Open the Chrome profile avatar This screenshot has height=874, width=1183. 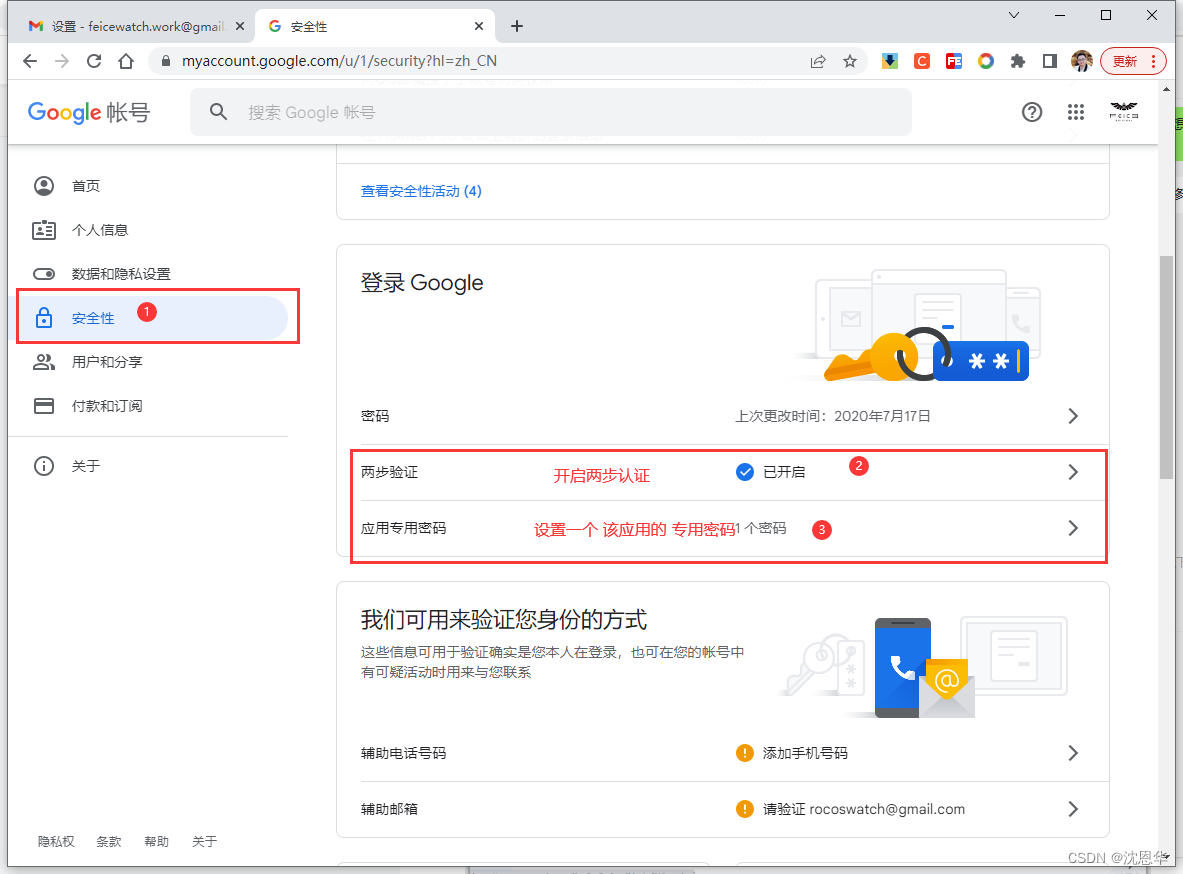click(1082, 61)
